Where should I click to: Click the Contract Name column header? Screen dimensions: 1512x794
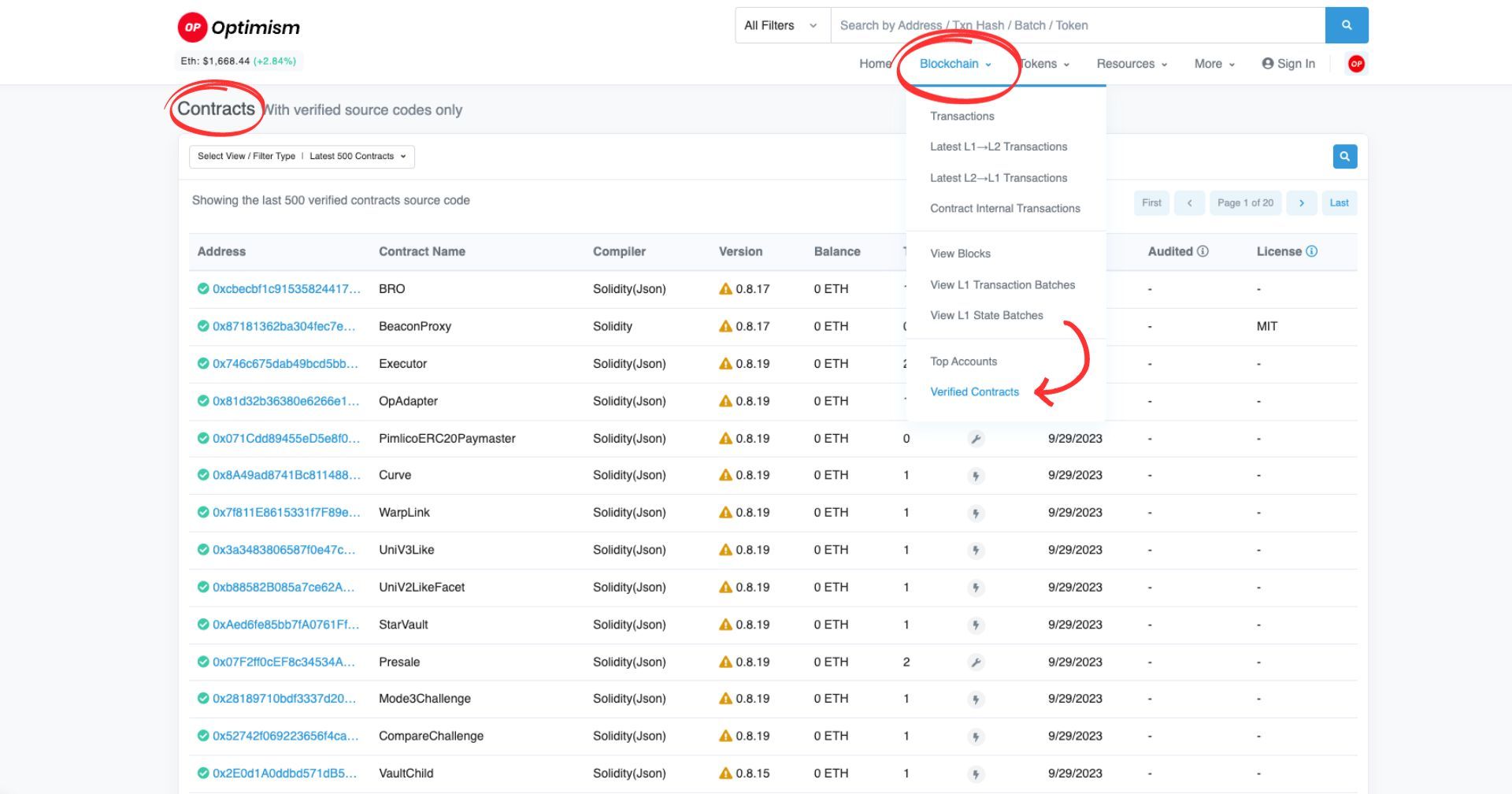422,251
